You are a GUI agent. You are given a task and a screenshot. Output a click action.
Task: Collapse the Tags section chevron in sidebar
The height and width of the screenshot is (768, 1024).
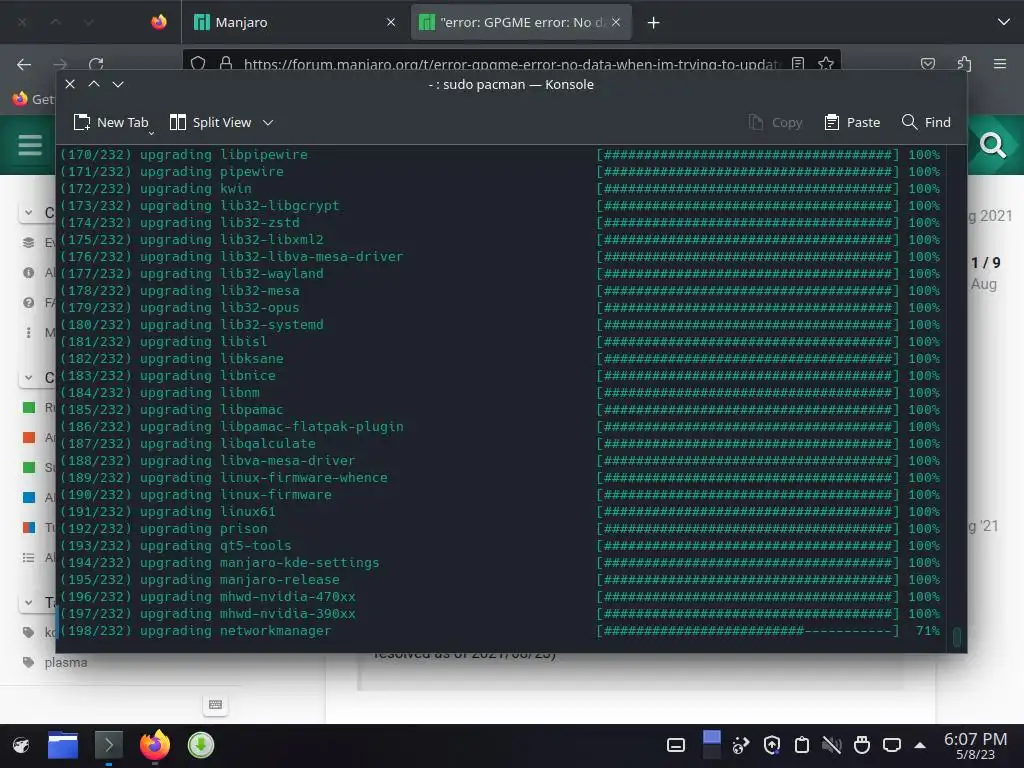pyautogui.click(x=28, y=602)
